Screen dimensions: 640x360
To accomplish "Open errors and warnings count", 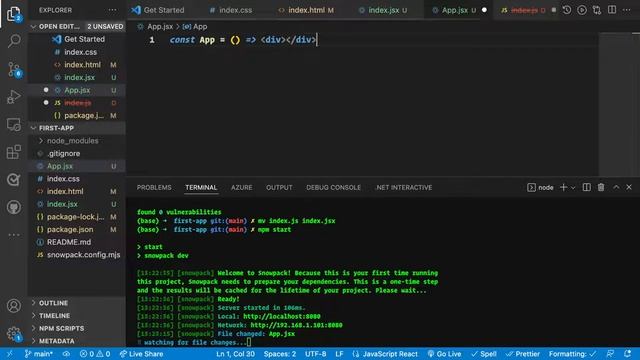I will pyautogui.click(x=95, y=354).
